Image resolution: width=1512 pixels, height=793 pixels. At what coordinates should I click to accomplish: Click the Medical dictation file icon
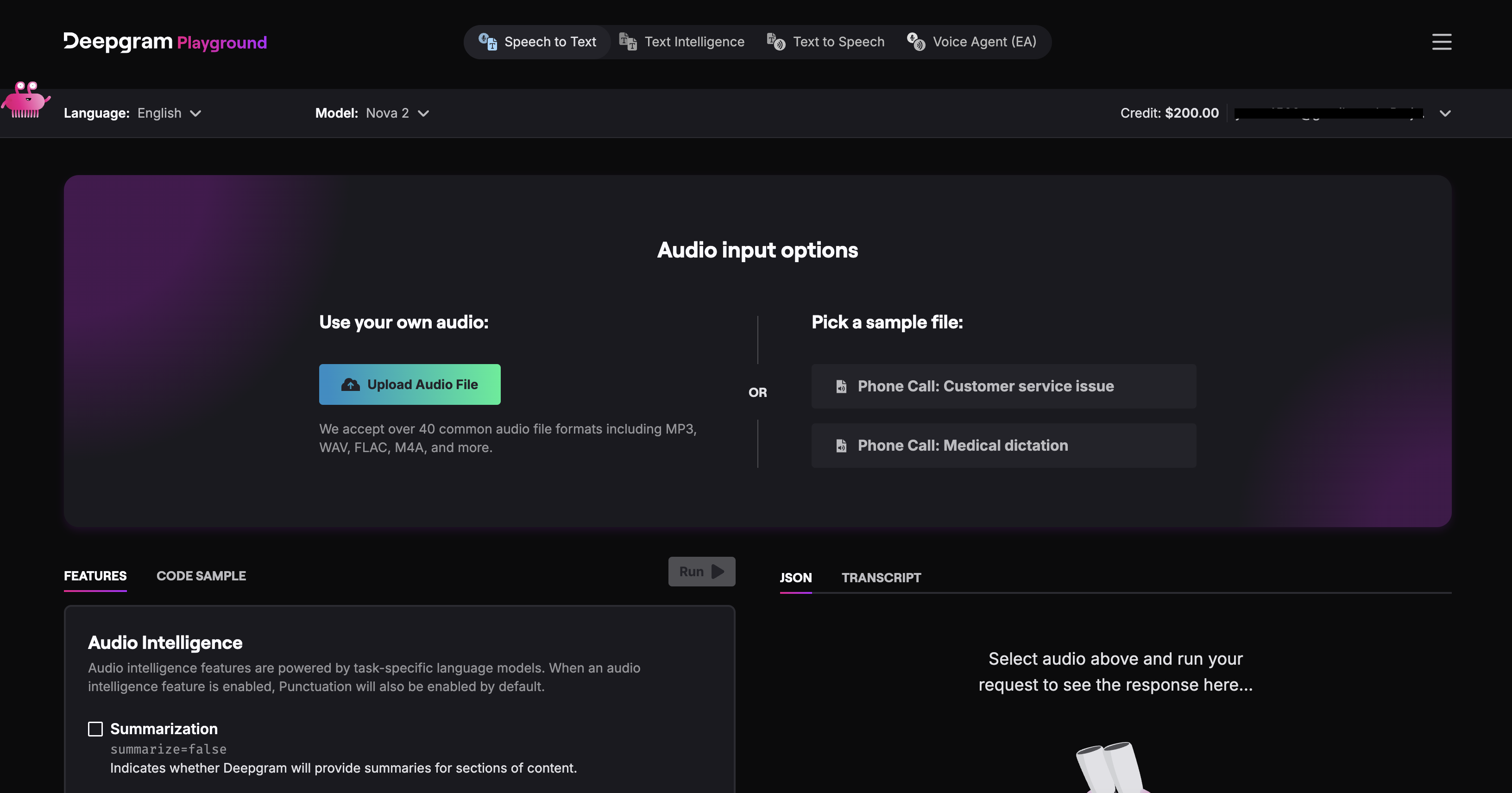click(x=841, y=446)
